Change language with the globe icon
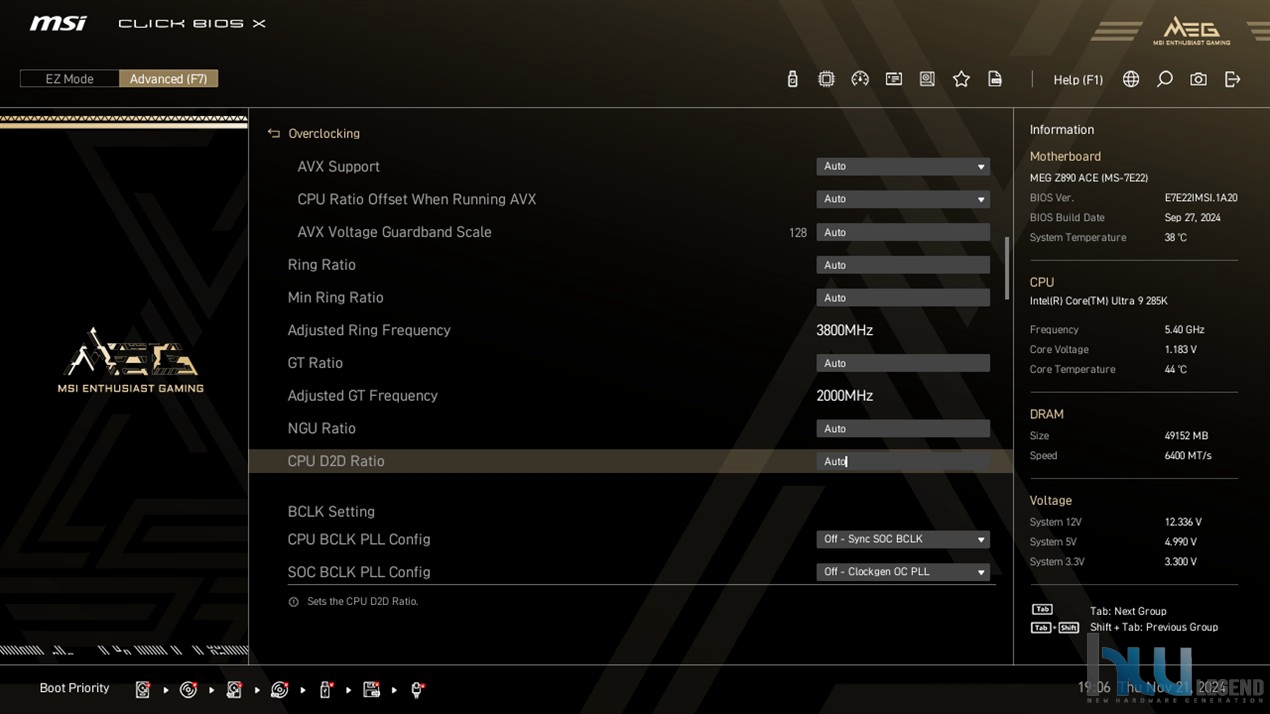This screenshot has width=1270, height=714. tap(1131, 79)
